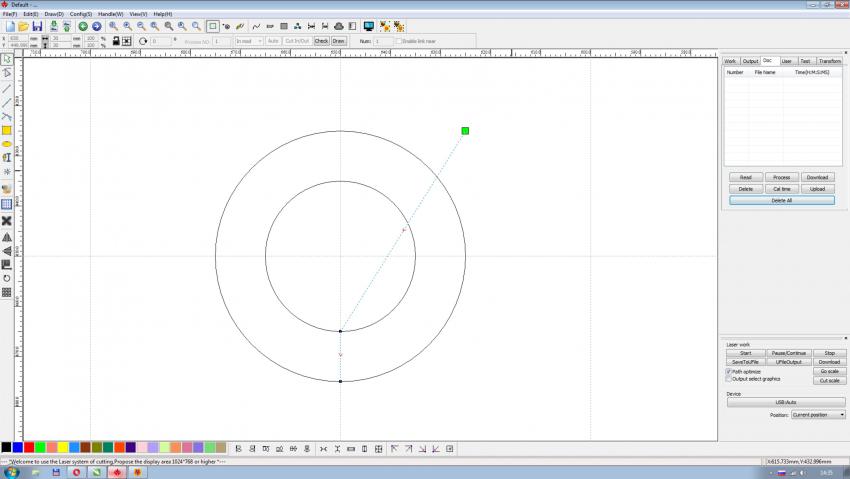Switch to the Transform tab
This screenshot has height=479, width=850.
[x=829, y=61]
